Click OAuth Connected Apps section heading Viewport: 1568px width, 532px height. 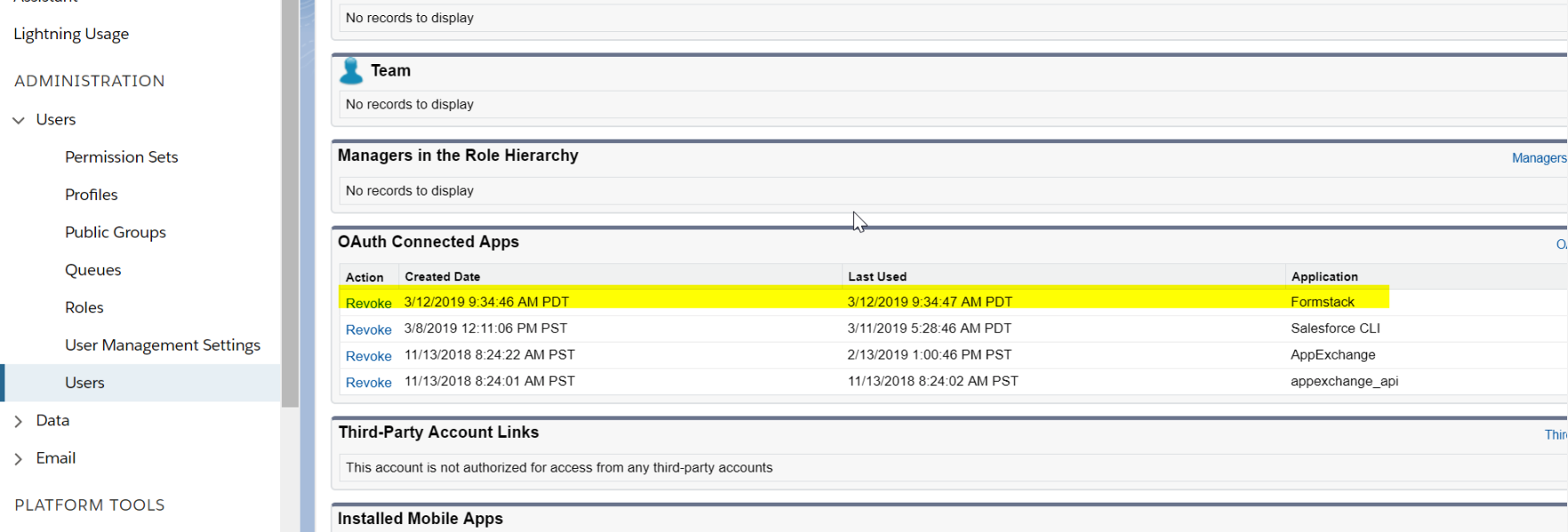tap(429, 242)
